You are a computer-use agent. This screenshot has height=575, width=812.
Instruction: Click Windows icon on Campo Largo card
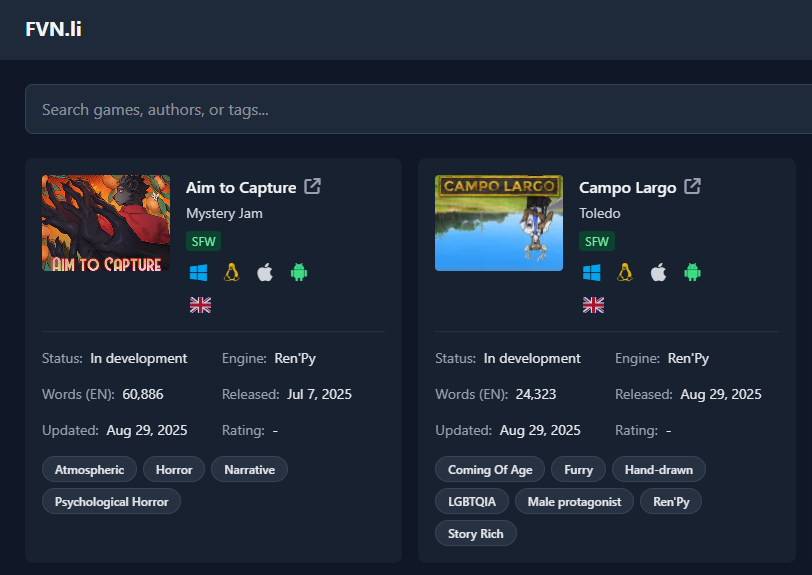(x=592, y=272)
